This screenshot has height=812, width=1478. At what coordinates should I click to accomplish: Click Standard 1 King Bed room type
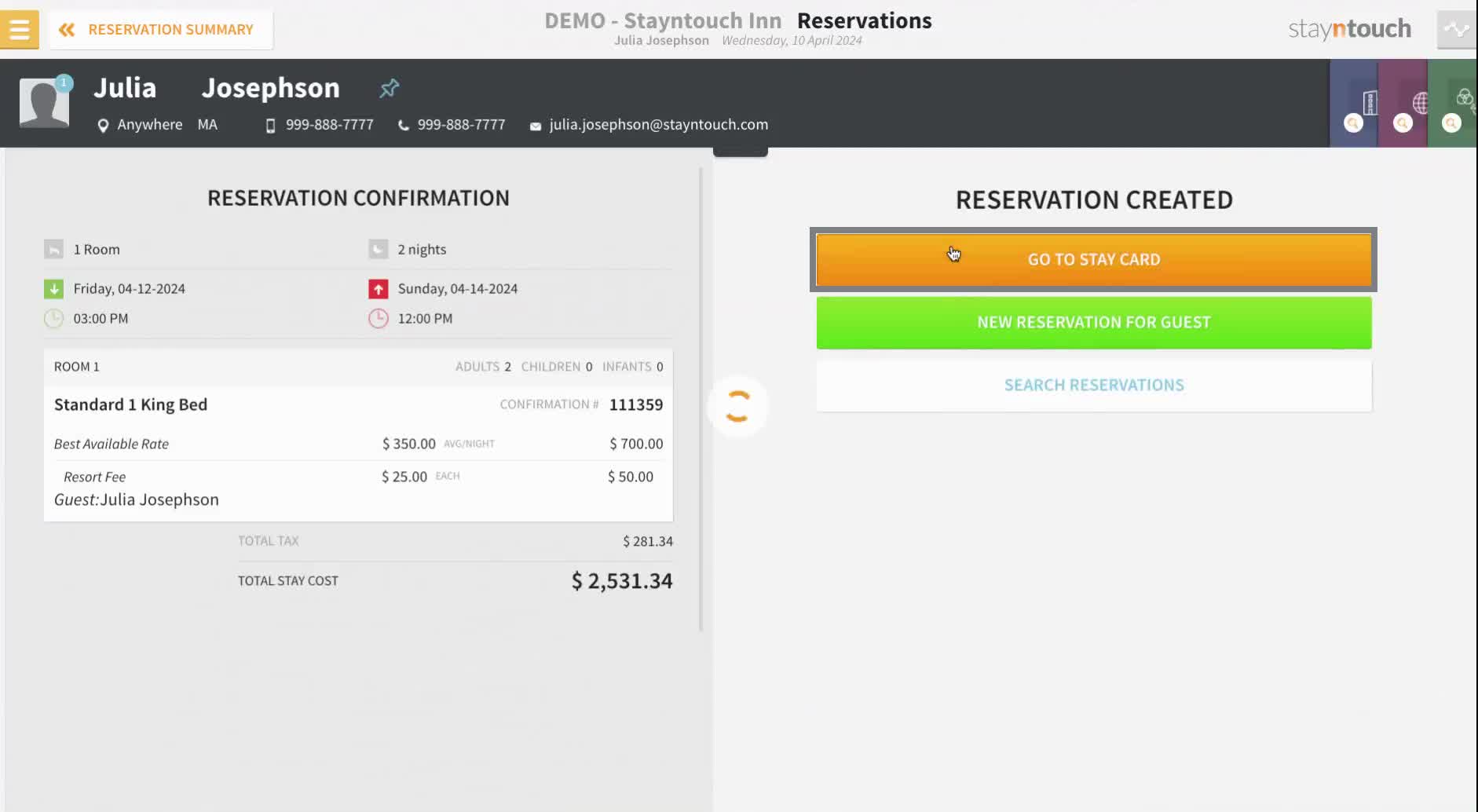(x=130, y=404)
